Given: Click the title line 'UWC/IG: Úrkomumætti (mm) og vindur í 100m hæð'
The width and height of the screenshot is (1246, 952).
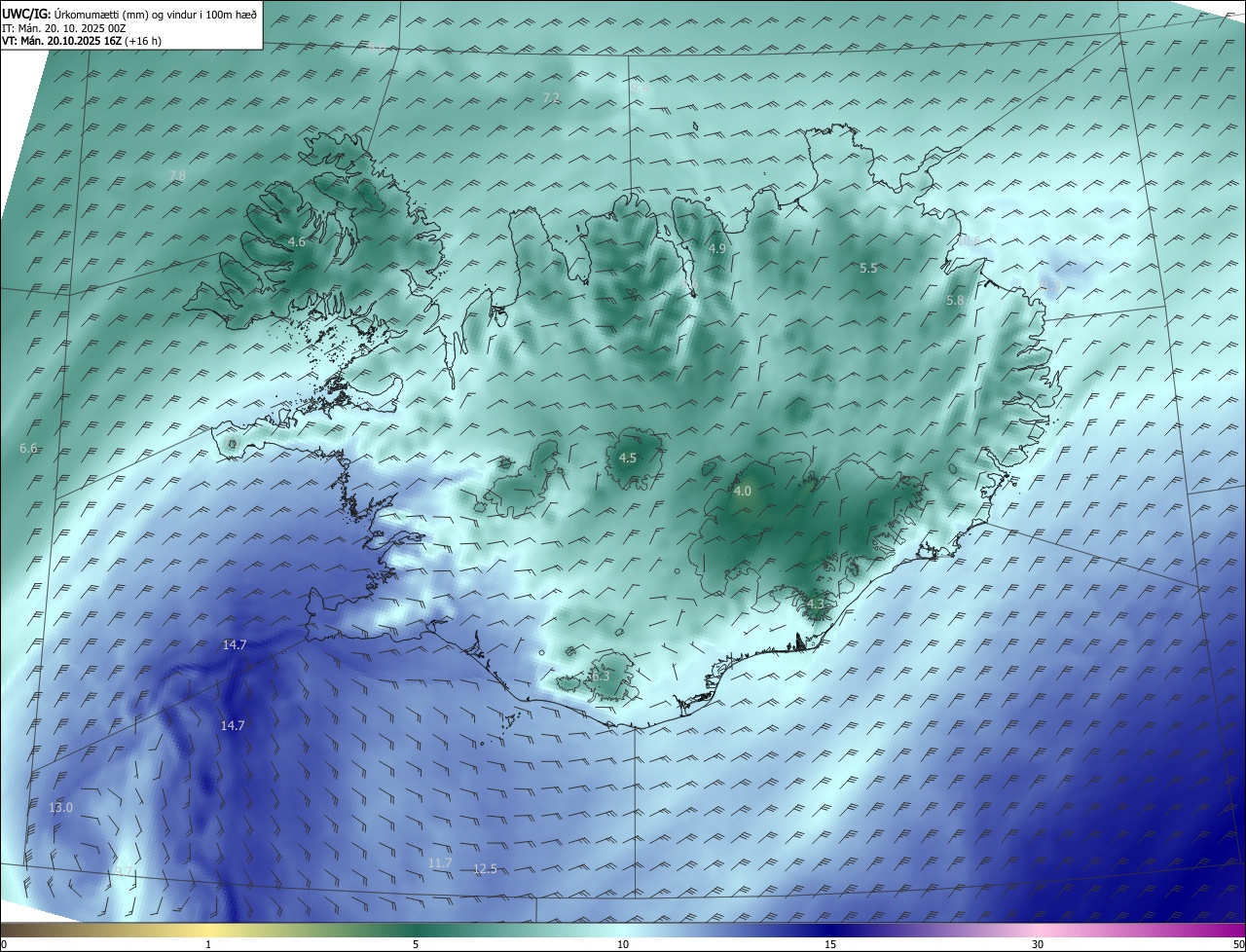Looking at the screenshot, I should pos(129,14).
